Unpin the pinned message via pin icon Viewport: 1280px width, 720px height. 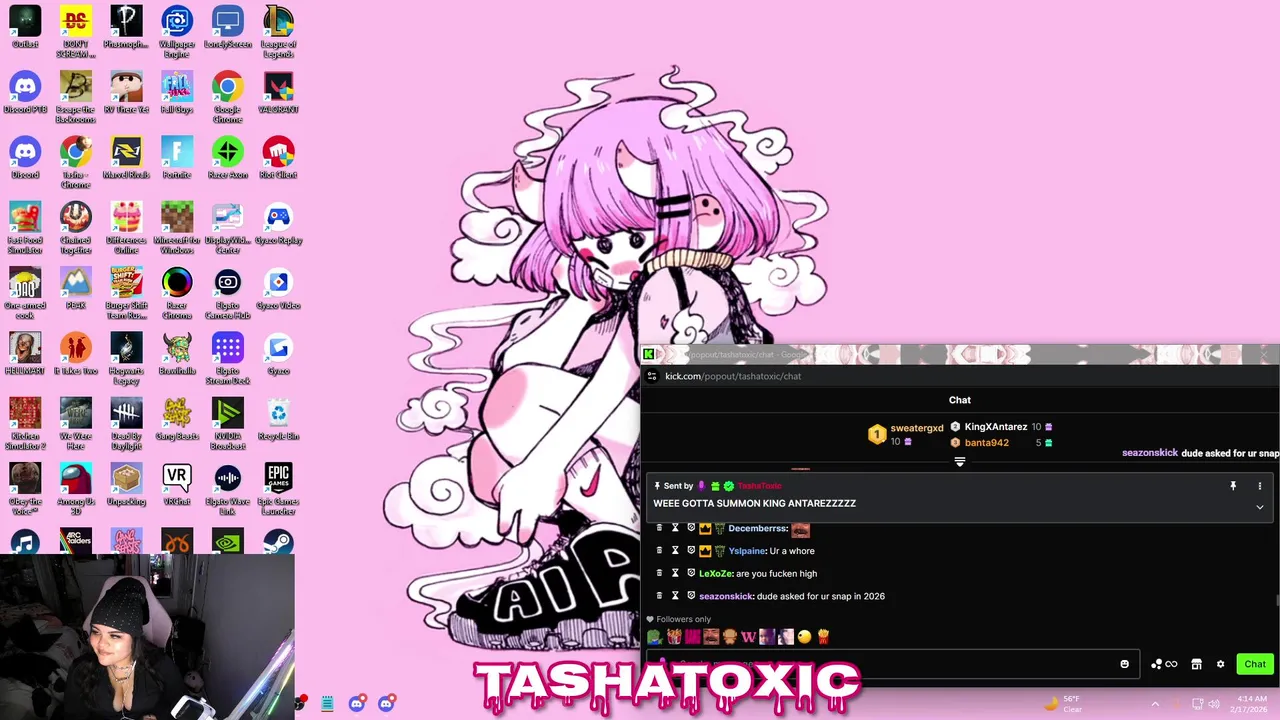click(x=1233, y=486)
